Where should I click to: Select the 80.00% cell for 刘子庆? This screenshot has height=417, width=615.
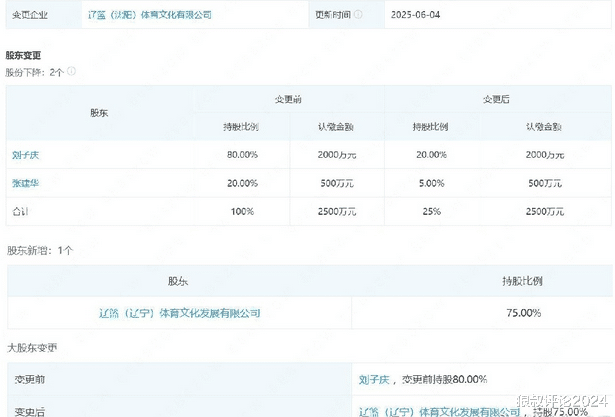coord(242,155)
